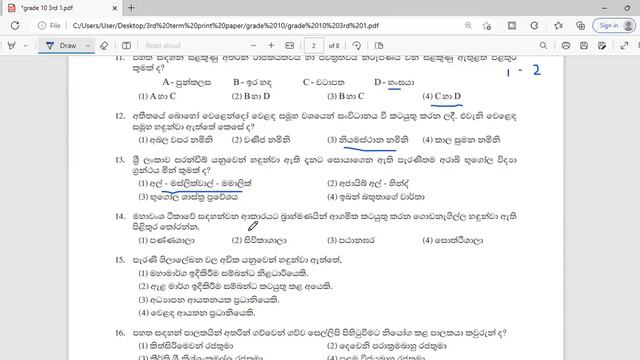
Task: Open browser extensions icon
Action: coord(534,26)
